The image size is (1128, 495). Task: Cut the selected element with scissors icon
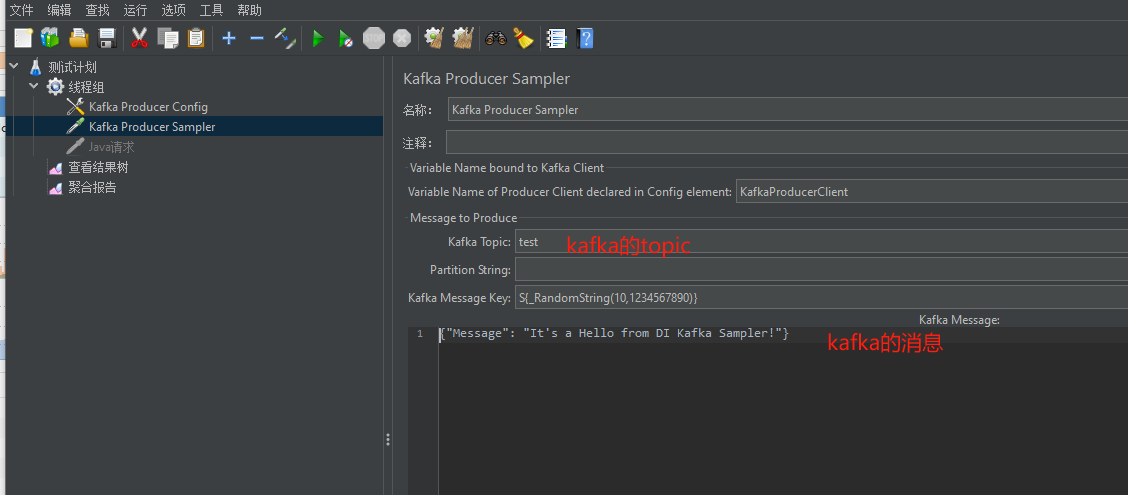pyautogui.click(x=140, y=38)
